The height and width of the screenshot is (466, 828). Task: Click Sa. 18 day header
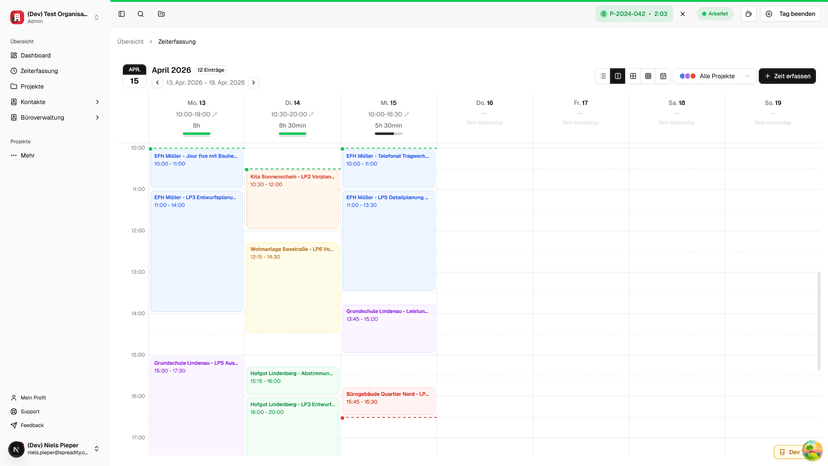[x=676, y=103]
